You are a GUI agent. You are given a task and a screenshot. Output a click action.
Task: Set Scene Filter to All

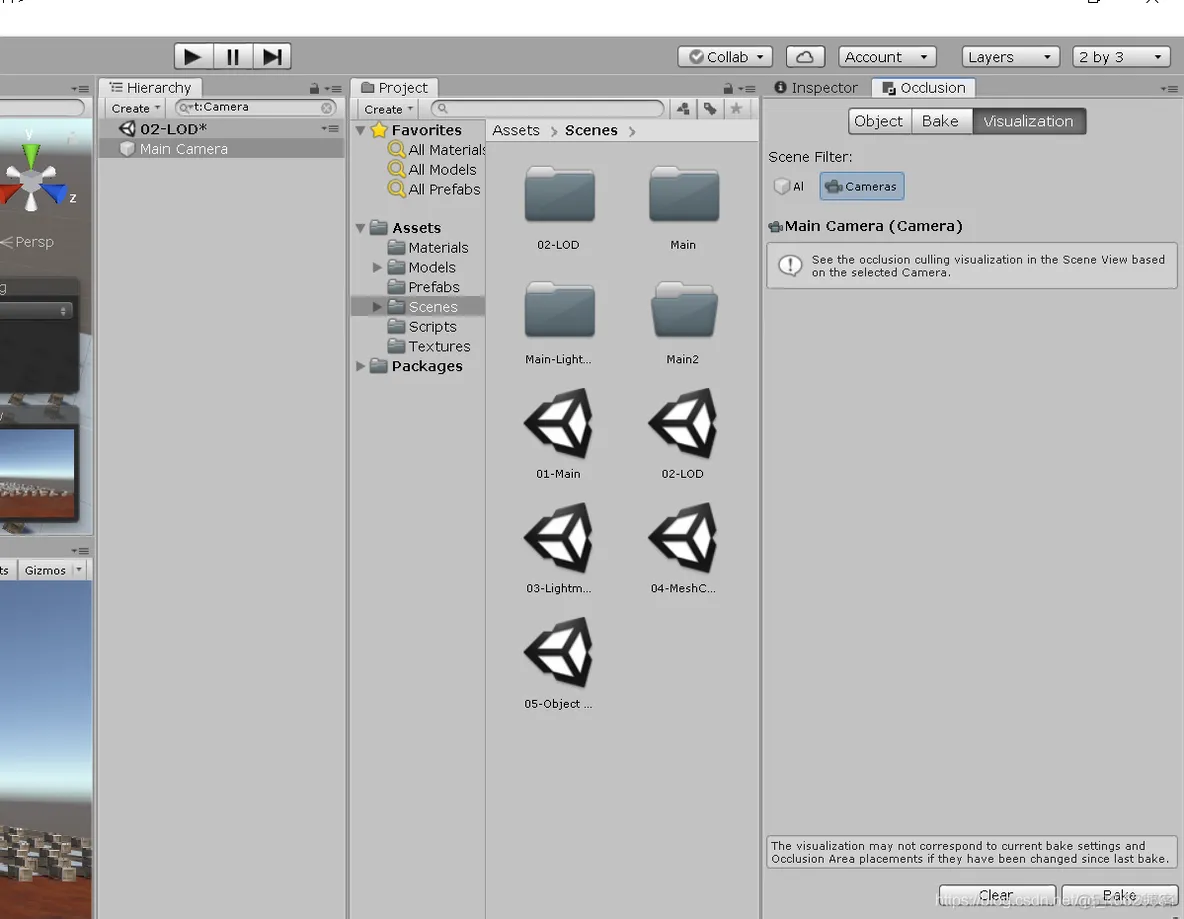click(x=790, y=187)
